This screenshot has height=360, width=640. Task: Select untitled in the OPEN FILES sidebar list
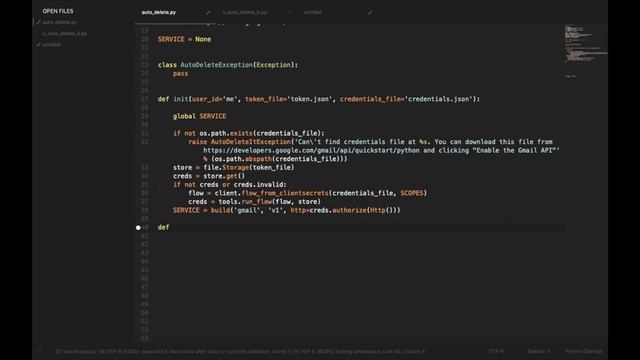(52, 44)
